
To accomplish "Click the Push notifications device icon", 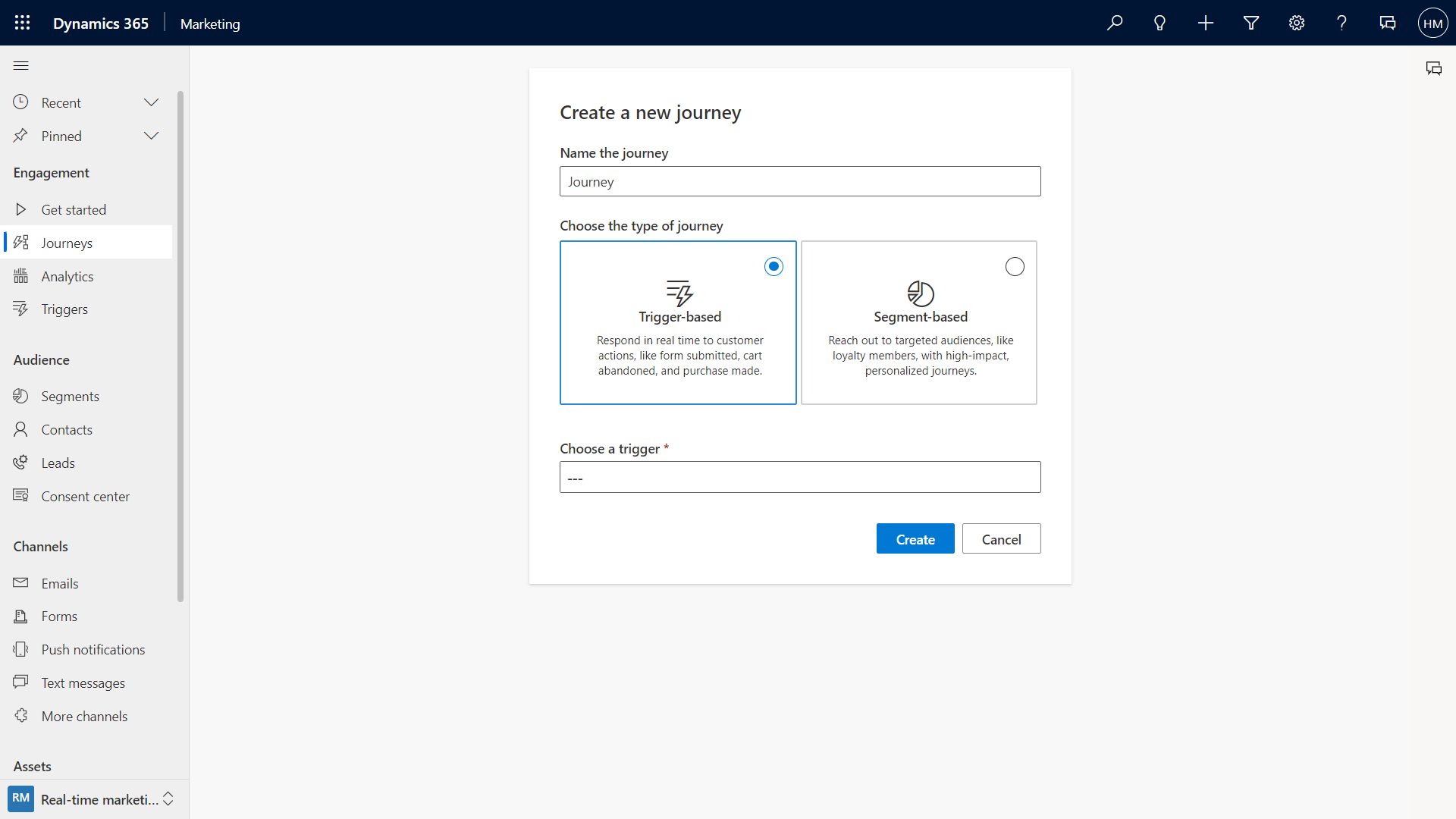I will (x=20, y=649).
